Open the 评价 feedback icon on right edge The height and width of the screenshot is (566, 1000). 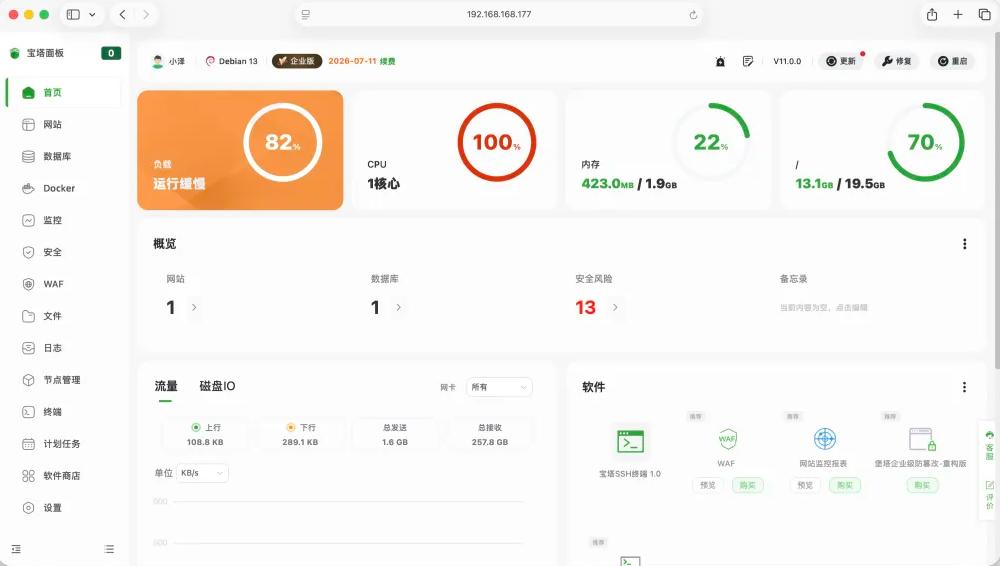(990, 492)
